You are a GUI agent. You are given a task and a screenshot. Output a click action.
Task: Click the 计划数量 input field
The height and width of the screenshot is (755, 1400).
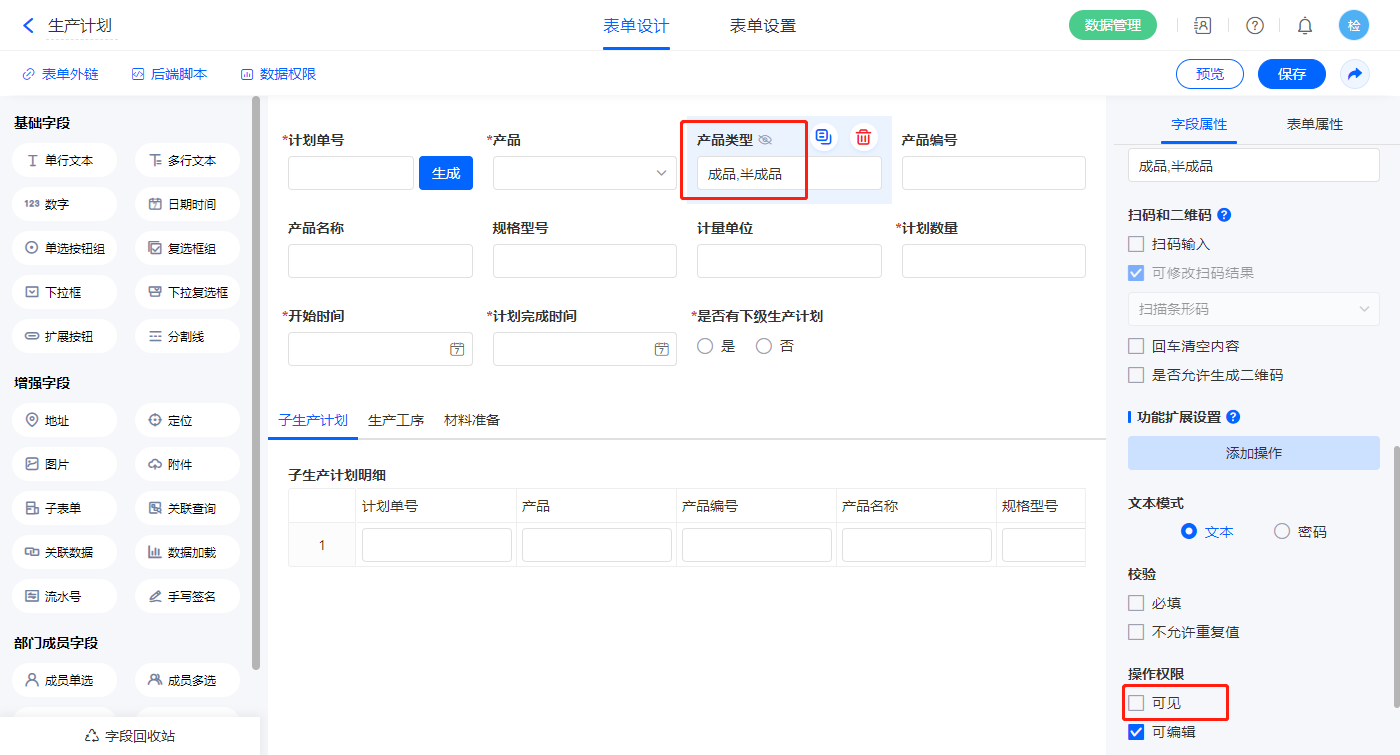click(993, 261)
